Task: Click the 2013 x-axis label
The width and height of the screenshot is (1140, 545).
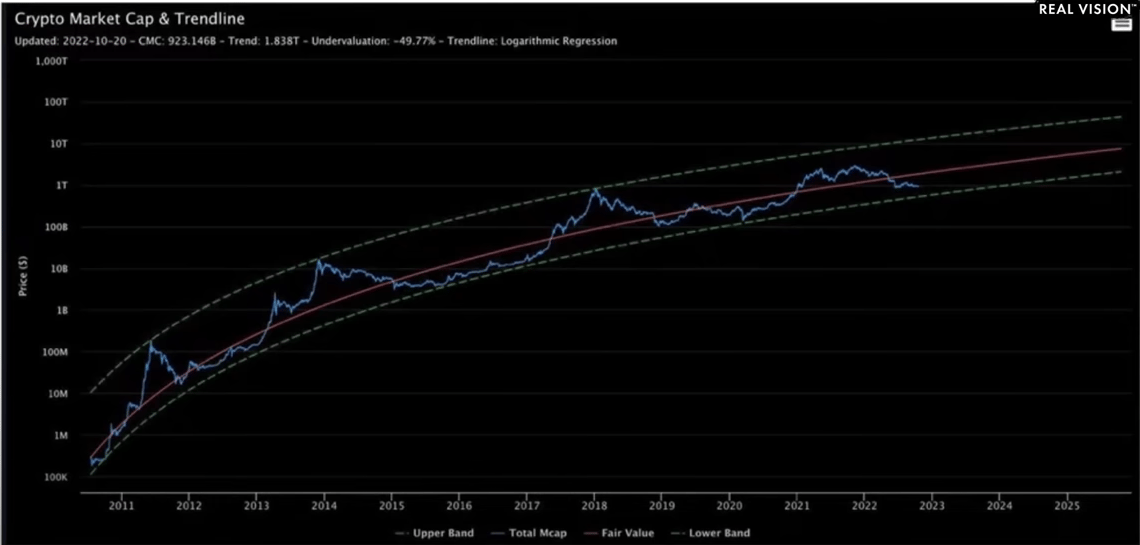Action: (x=257, y=504)
